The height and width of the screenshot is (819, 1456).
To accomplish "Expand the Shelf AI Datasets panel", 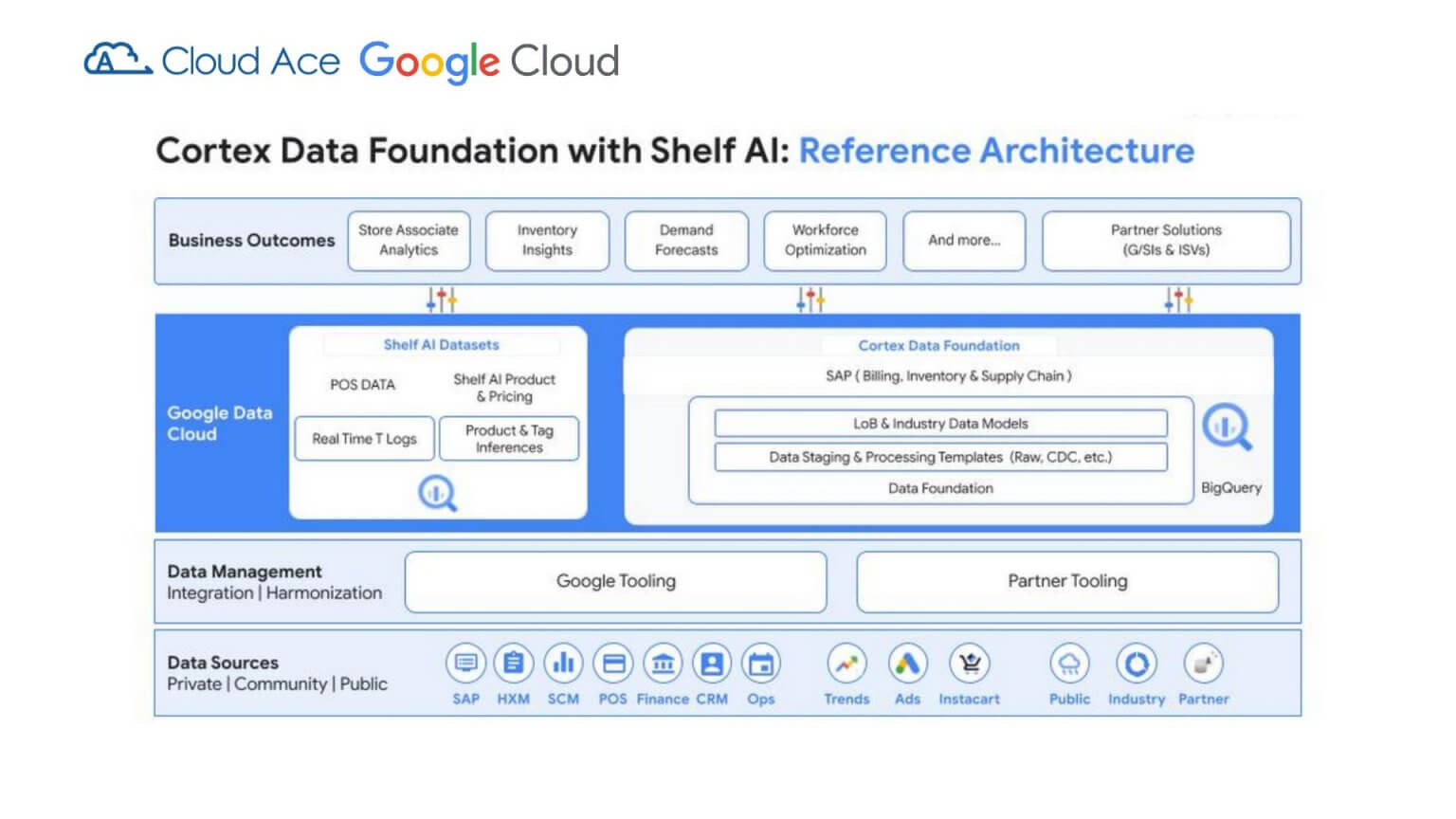I will coord(440,345).
